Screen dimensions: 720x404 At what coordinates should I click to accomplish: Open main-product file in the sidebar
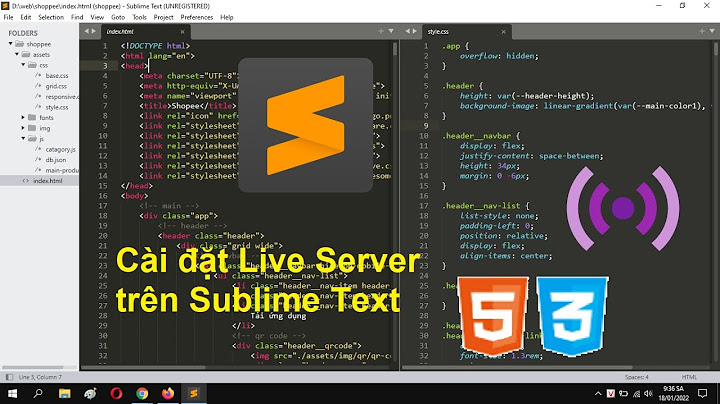click(x=62, y=170)
